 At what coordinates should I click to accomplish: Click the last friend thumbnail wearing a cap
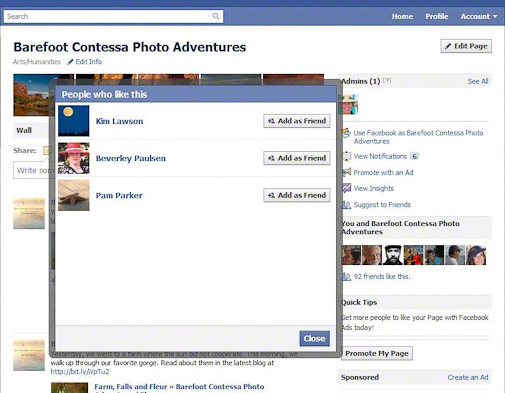coord(476,255)
